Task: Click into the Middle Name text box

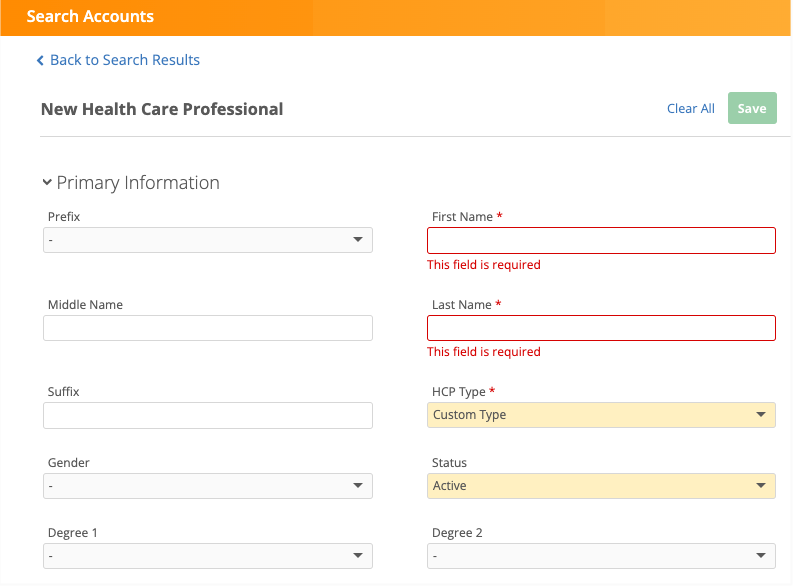Action: click(x=207, y=328)
